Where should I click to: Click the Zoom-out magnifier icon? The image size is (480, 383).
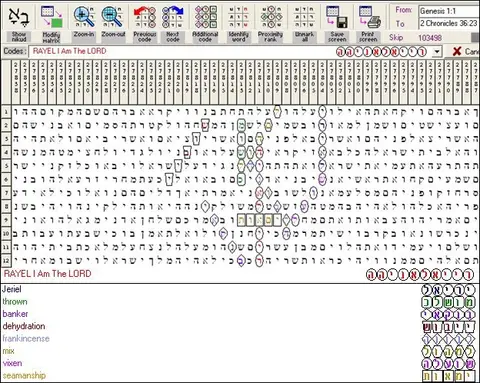(113, 16)
